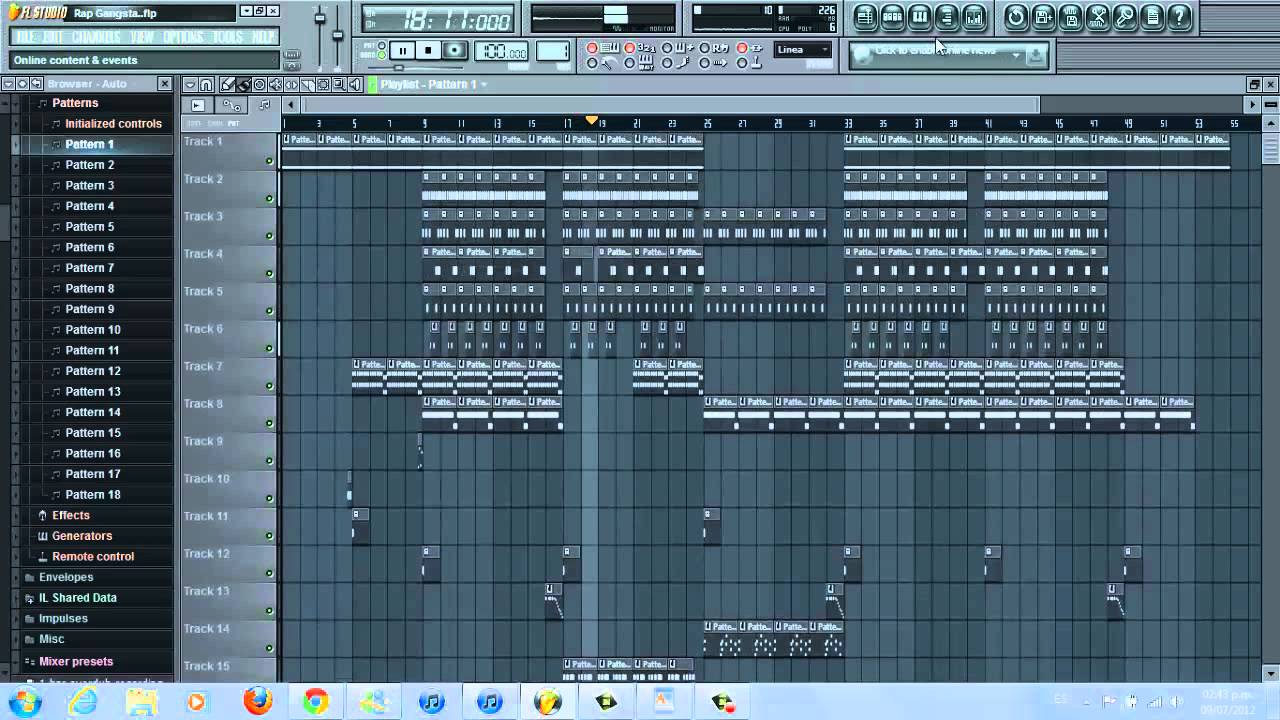
Task: Open Firefox from the Windows taskbar
Action: [x=258, y=701]
